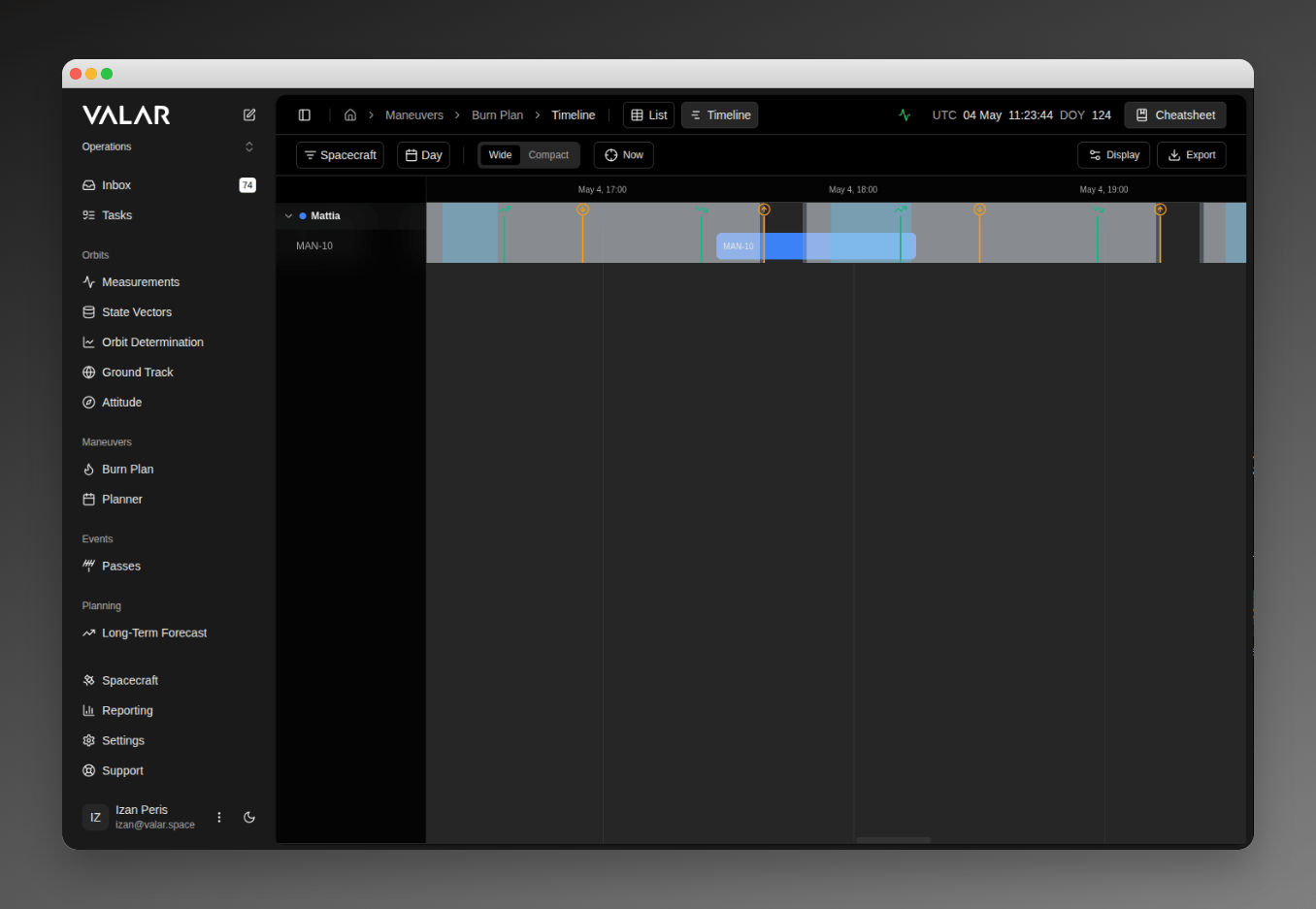This screenshot has width=1316, height=909.
Task: Click the May 4, 18:00 time label
Action: (x=853, y=190)
